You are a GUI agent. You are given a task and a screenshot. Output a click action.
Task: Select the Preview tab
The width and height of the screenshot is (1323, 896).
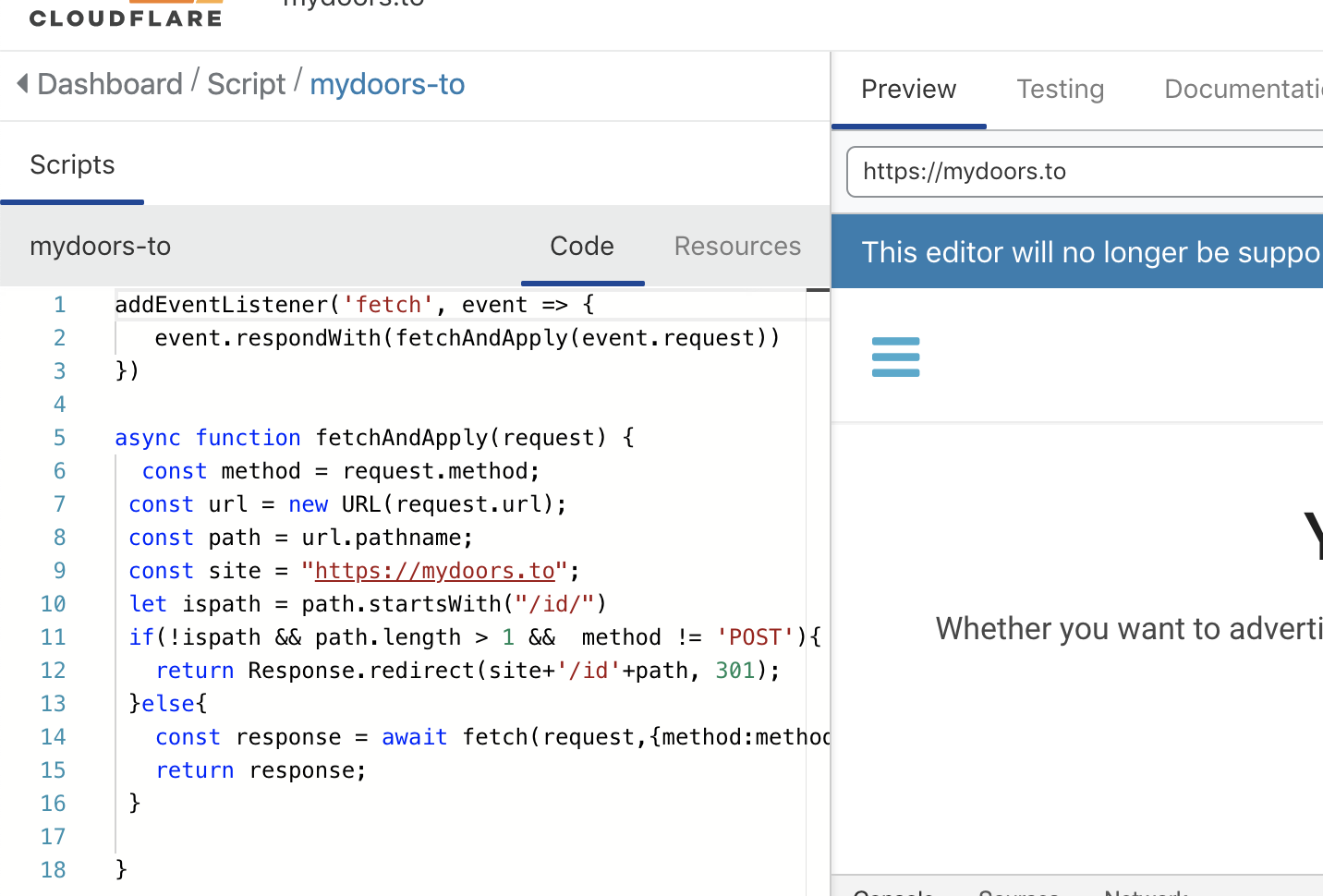pos(908,90)
